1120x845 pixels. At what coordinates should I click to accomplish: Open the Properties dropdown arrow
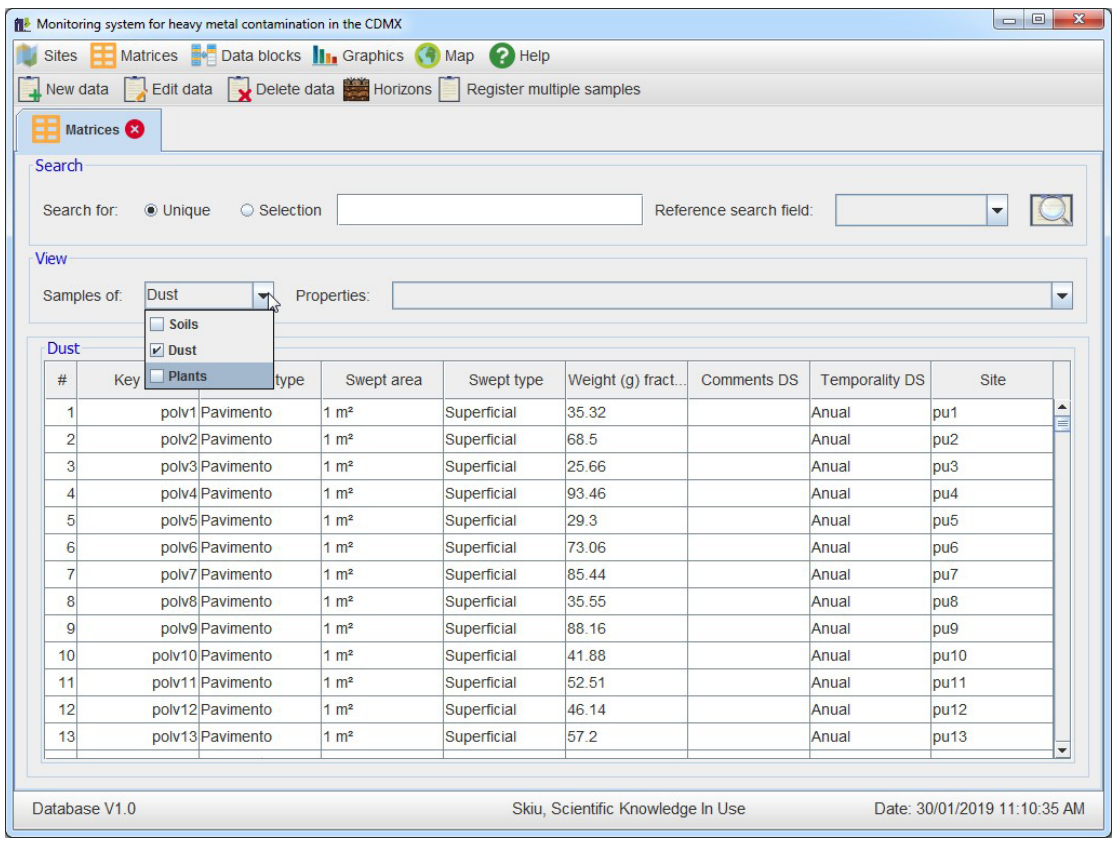(1061, 296)
